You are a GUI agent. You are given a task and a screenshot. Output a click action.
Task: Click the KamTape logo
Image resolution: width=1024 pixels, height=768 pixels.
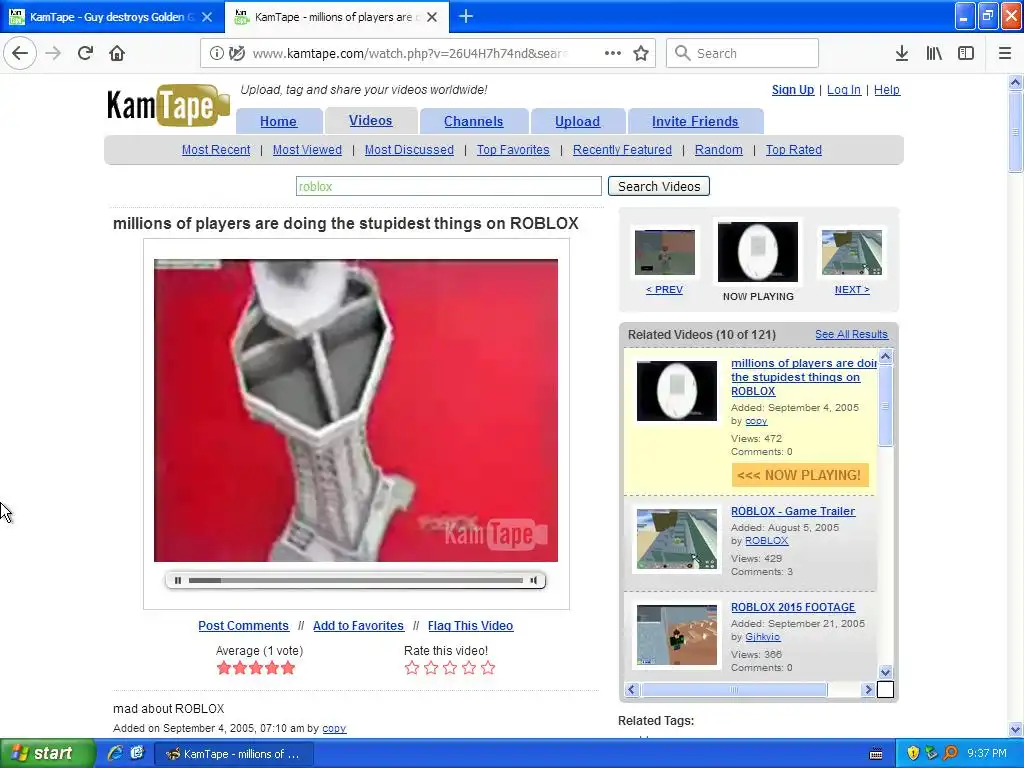168,104
